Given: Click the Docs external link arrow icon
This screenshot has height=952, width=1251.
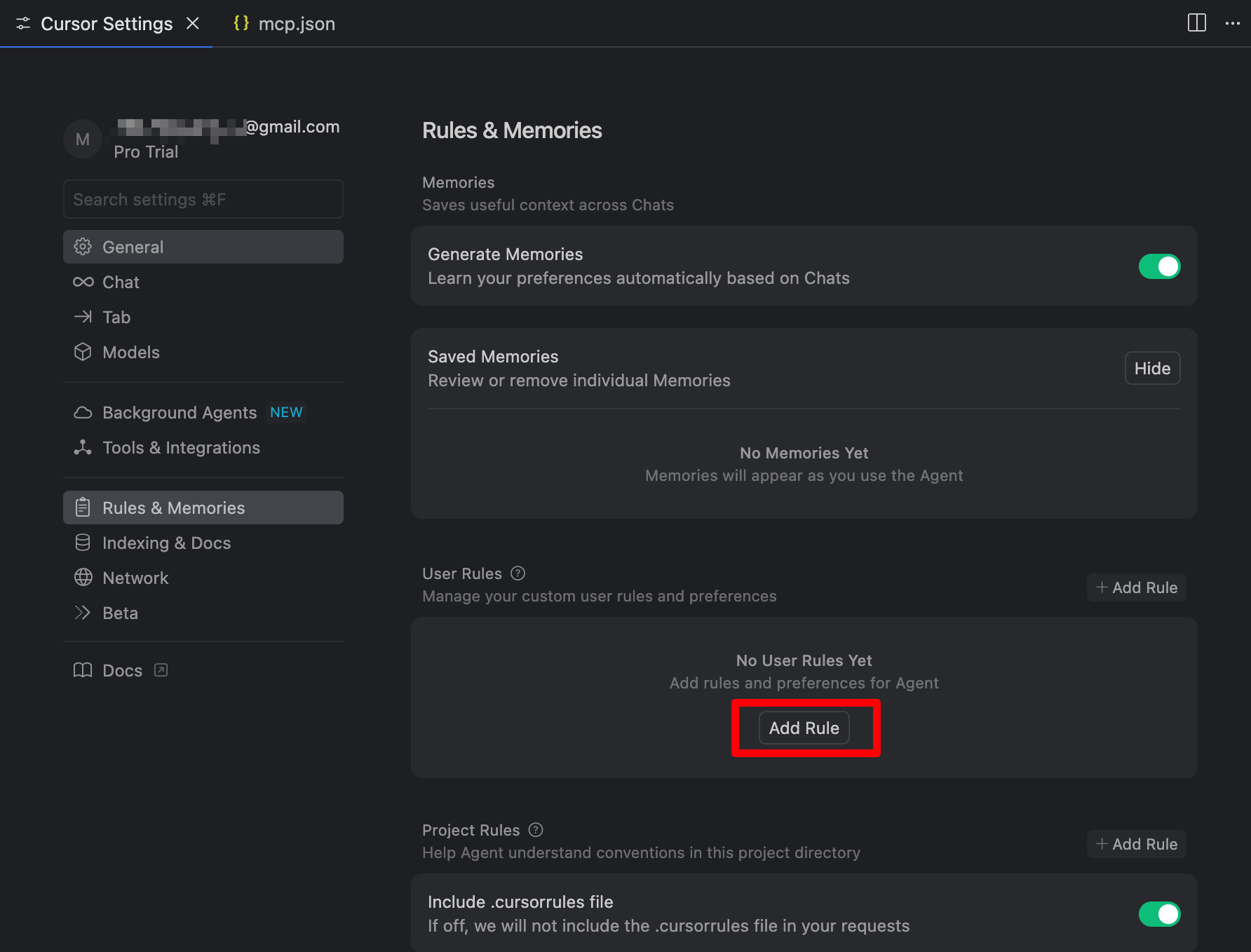Looking at the screenshot, I should pos(161,670).
